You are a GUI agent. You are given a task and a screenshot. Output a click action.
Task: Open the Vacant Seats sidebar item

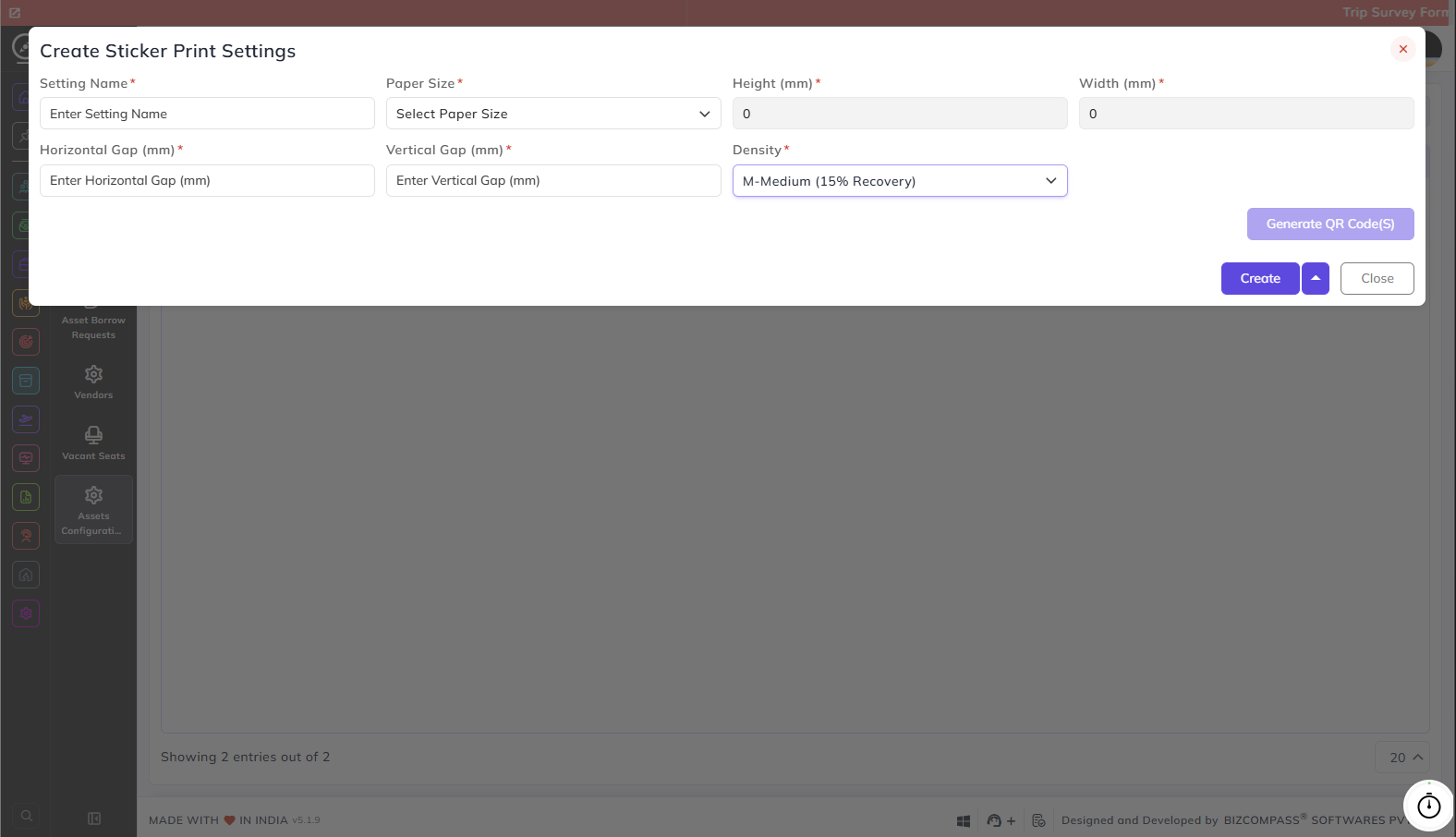pyautogui.click(x=93, y=443)
